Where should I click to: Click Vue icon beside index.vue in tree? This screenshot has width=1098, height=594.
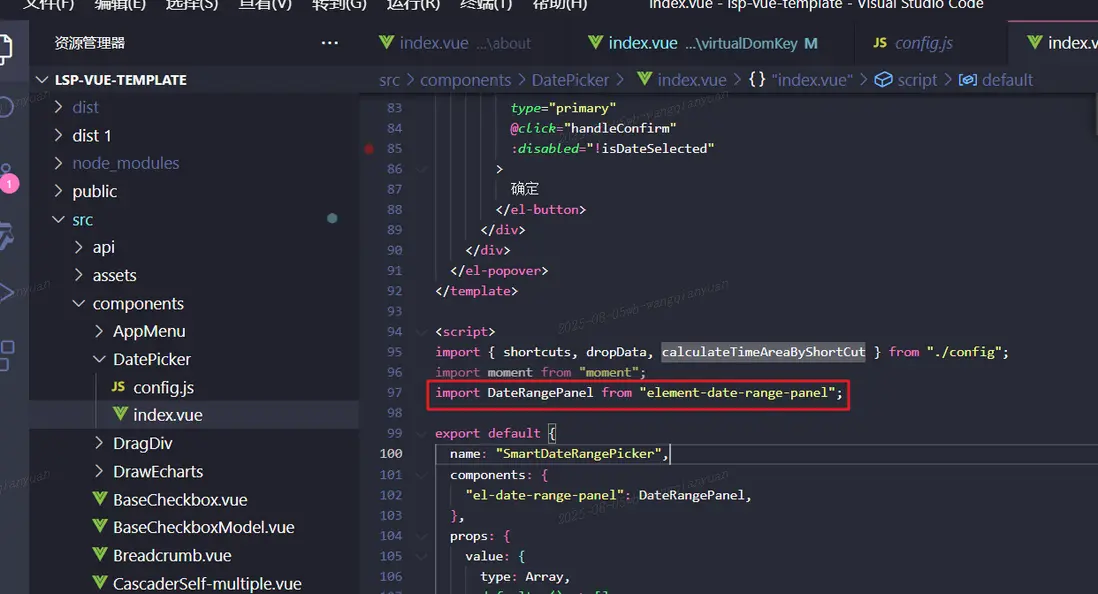tap(120, 414)
